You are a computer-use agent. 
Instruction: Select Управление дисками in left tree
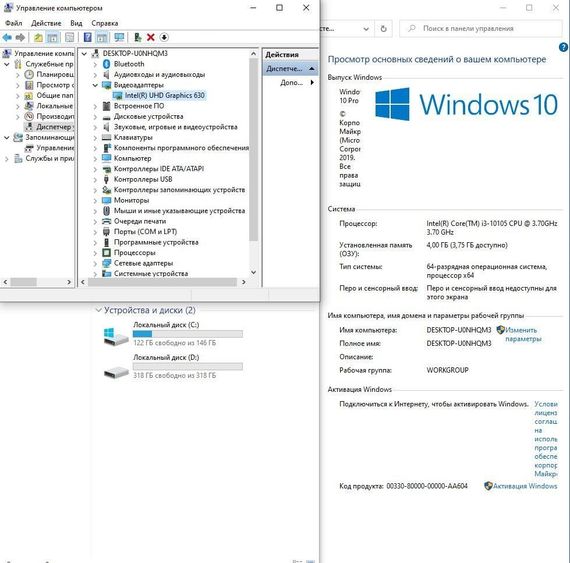pyautogui.click(x=49, y=148)
